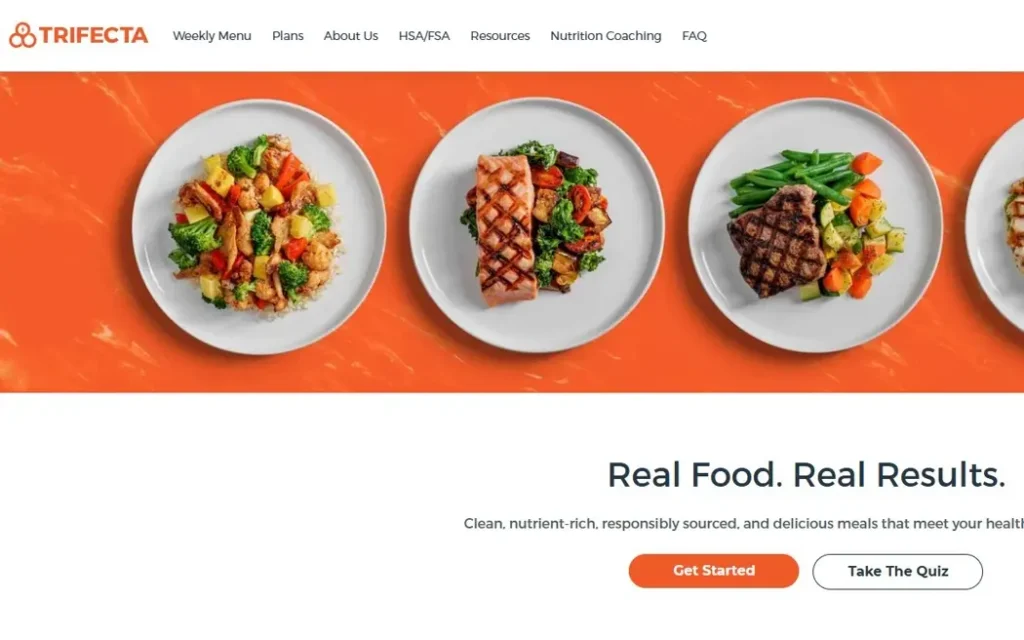Image resolution: width=1024 pixels, height=640 pixels.
Task: Select HSA/FSA in navigation
Action: click(x=424, y=36)
